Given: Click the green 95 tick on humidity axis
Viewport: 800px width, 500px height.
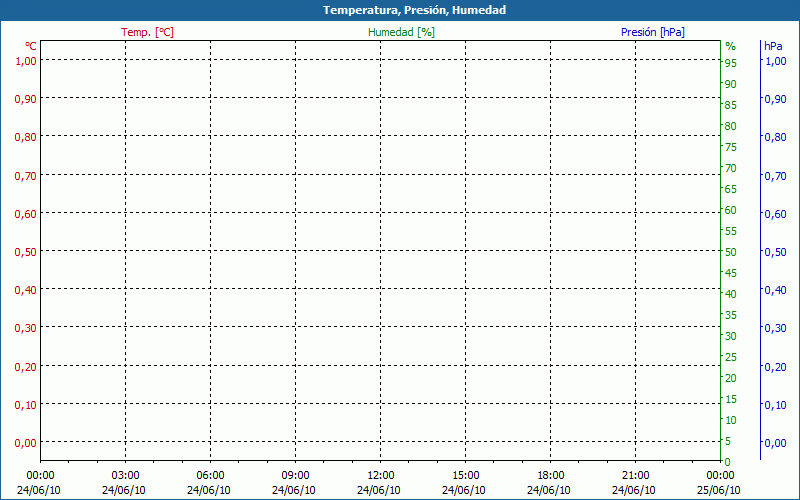Looking at the screenshot, I should click(x=731, y=63).
